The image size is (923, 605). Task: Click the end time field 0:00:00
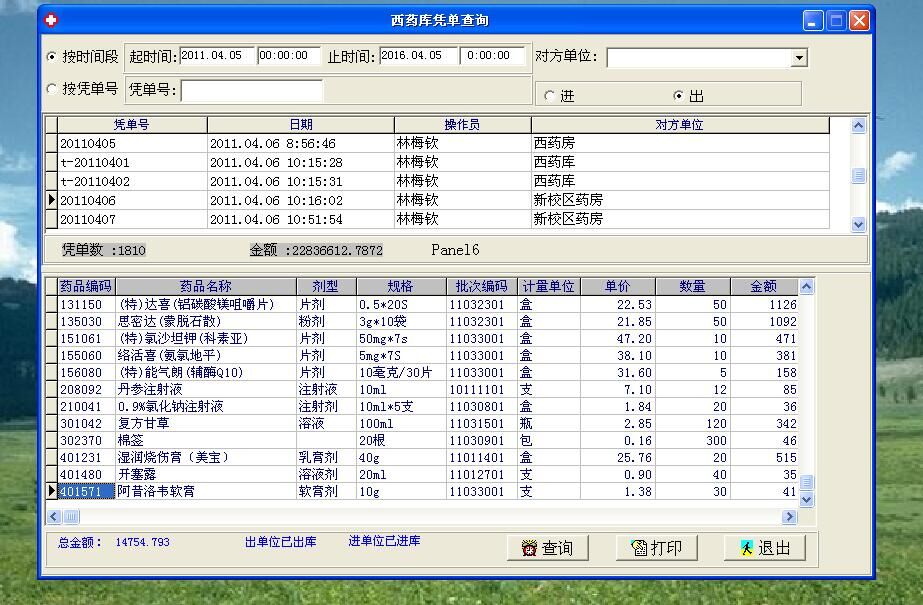tap(492, 55)
